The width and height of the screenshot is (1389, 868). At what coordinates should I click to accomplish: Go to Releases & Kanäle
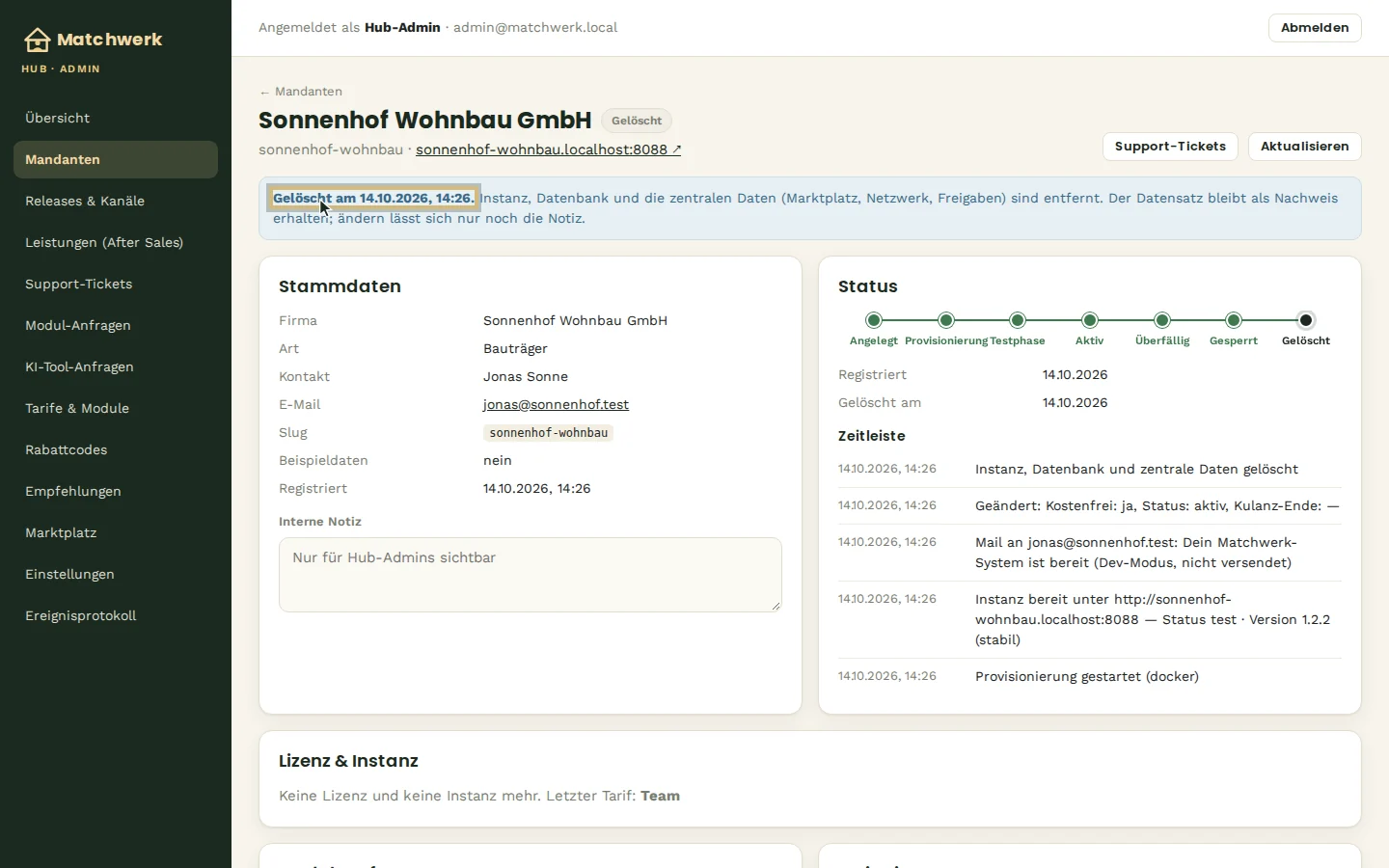click(116, 201)
